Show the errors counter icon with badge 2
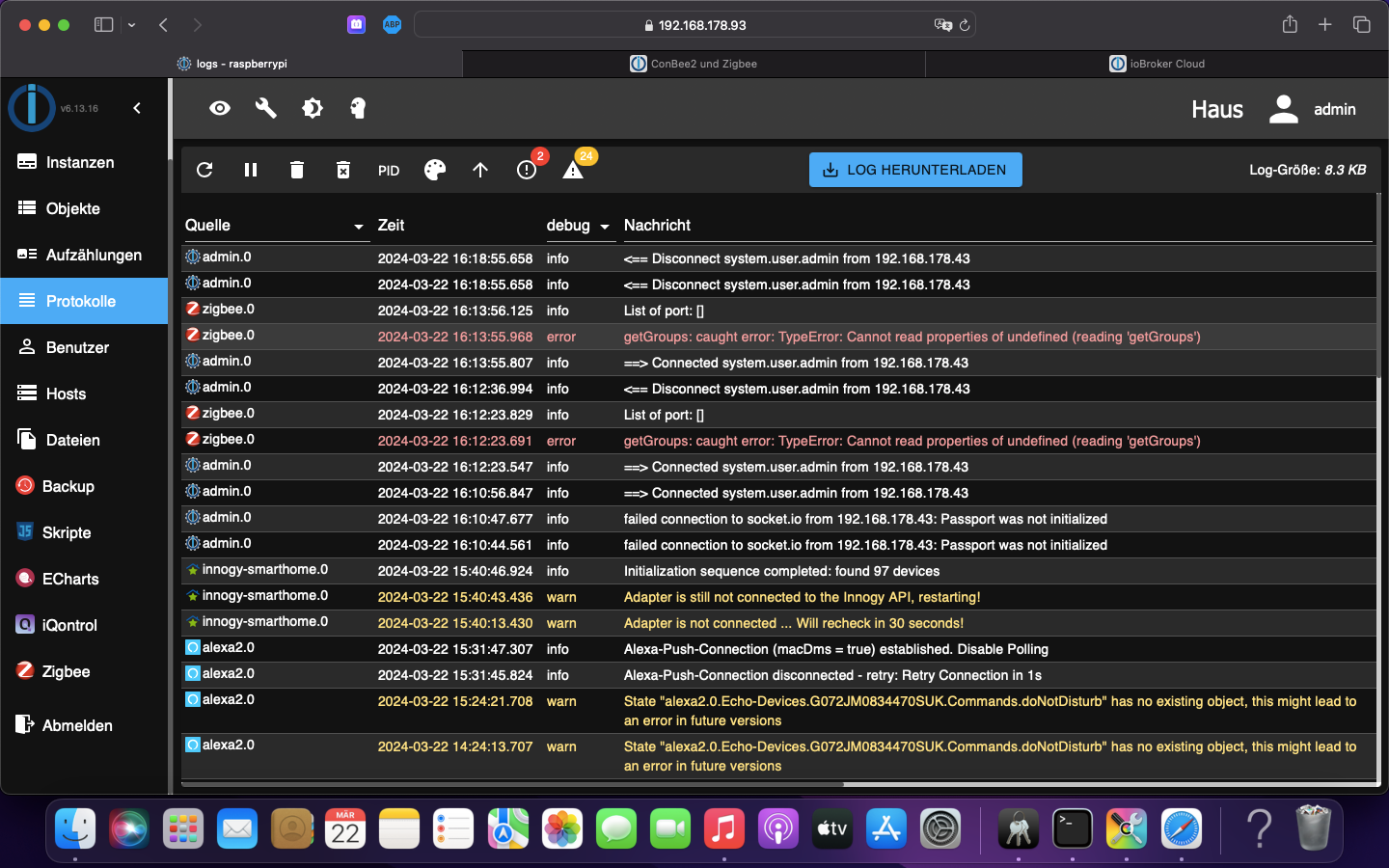This screenshot has width=1389, height=868. 527,170
